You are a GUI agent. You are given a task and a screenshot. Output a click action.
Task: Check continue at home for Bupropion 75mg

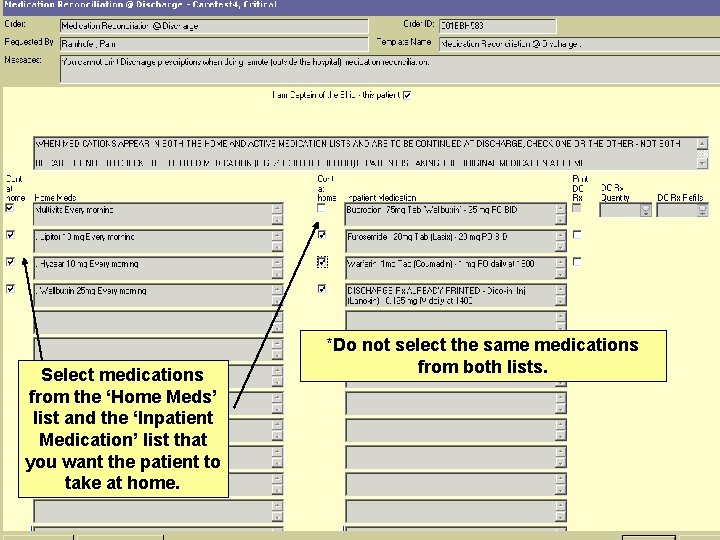[321, 208]
